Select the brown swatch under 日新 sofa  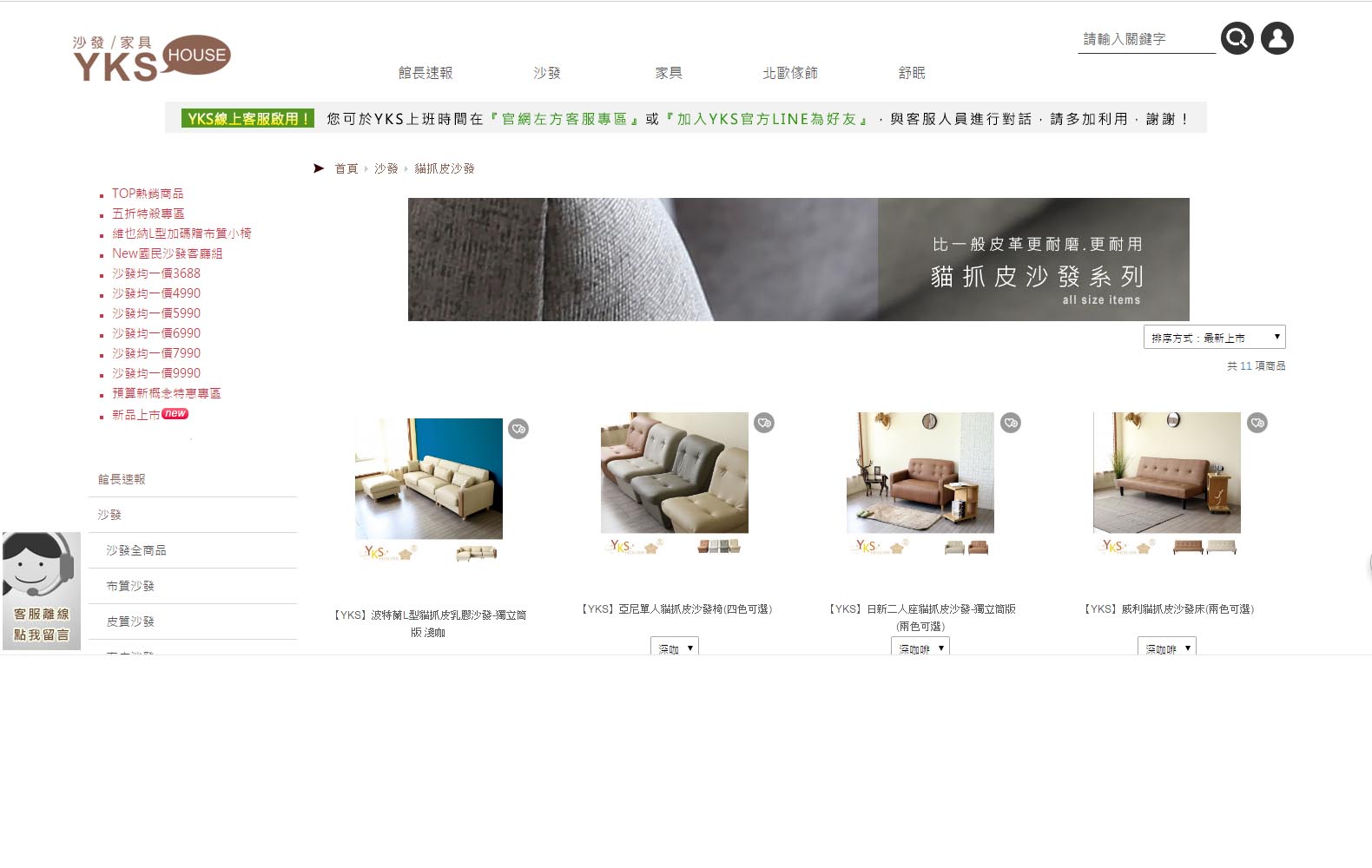979,548
